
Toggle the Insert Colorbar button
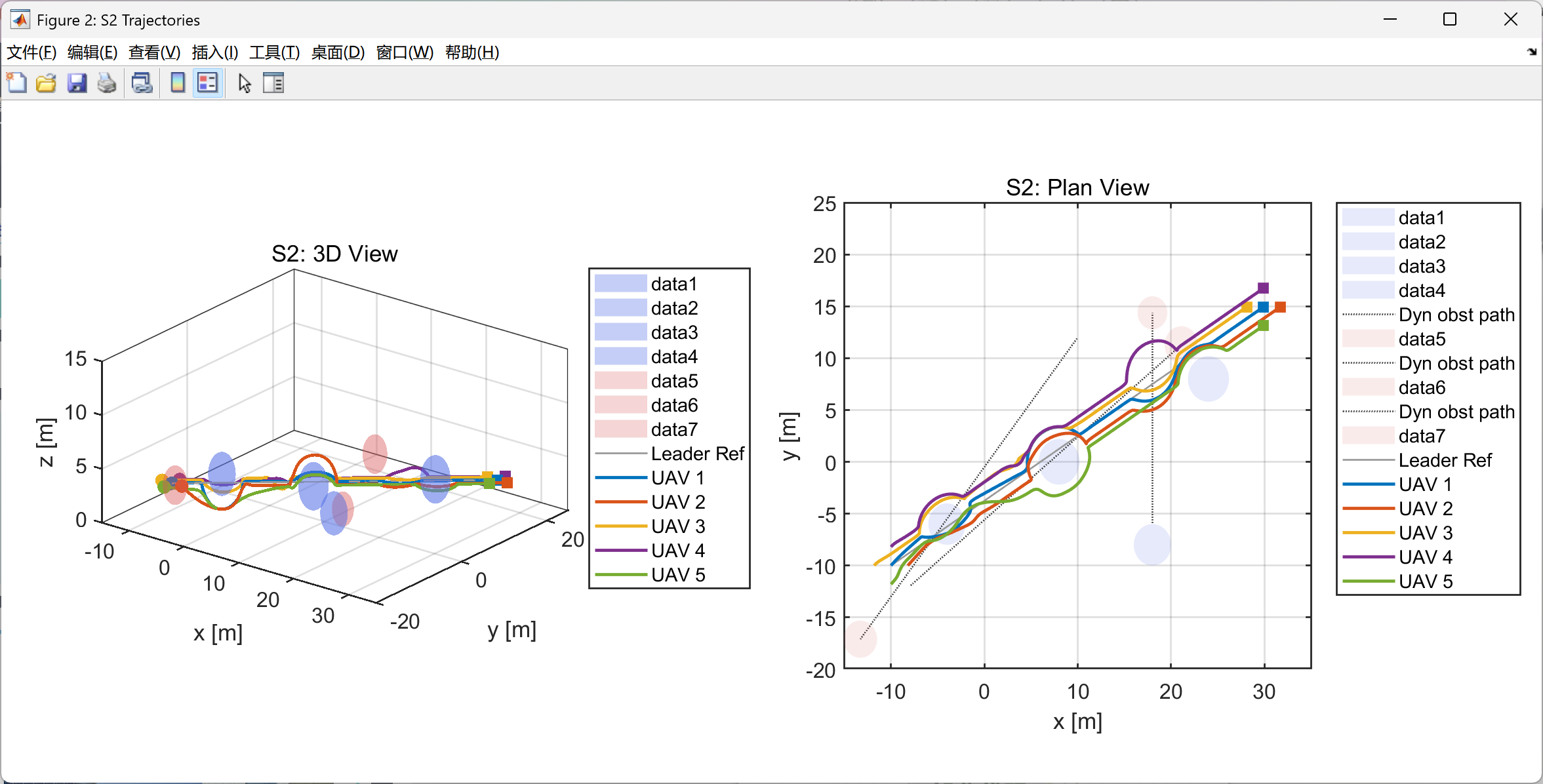(177, 83)
